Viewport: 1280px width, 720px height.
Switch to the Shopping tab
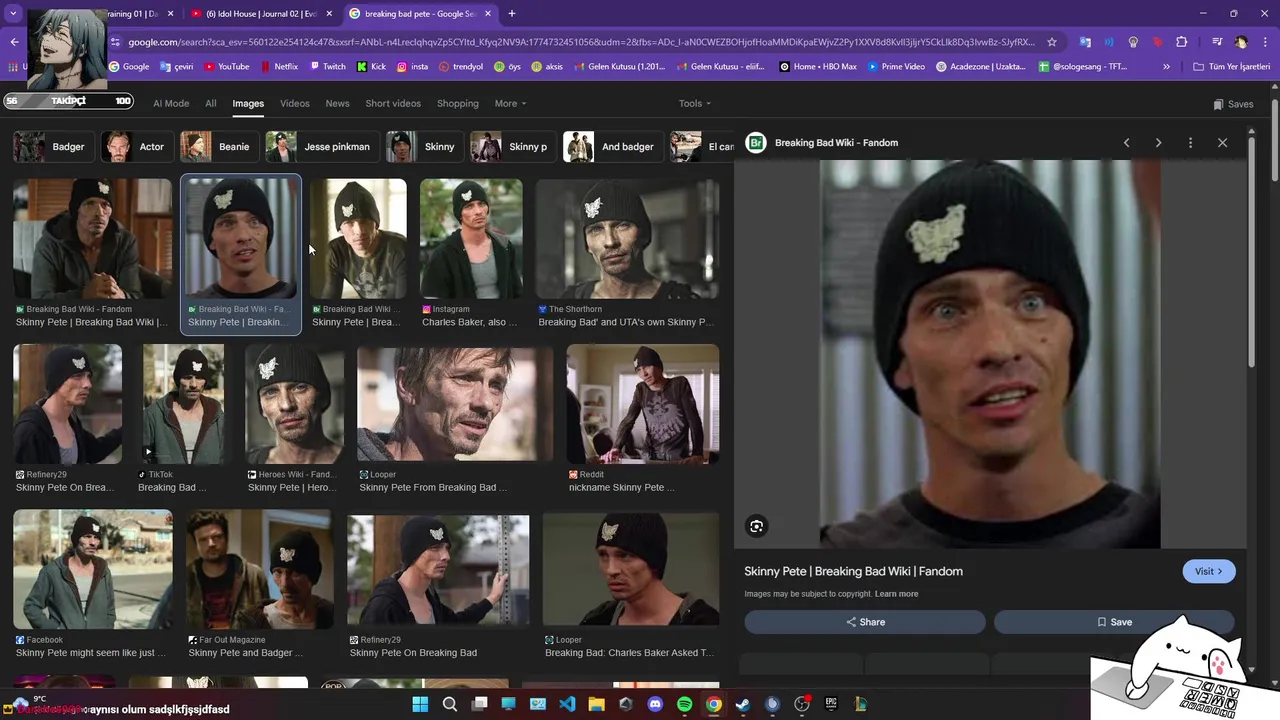[x=458, y=103]
